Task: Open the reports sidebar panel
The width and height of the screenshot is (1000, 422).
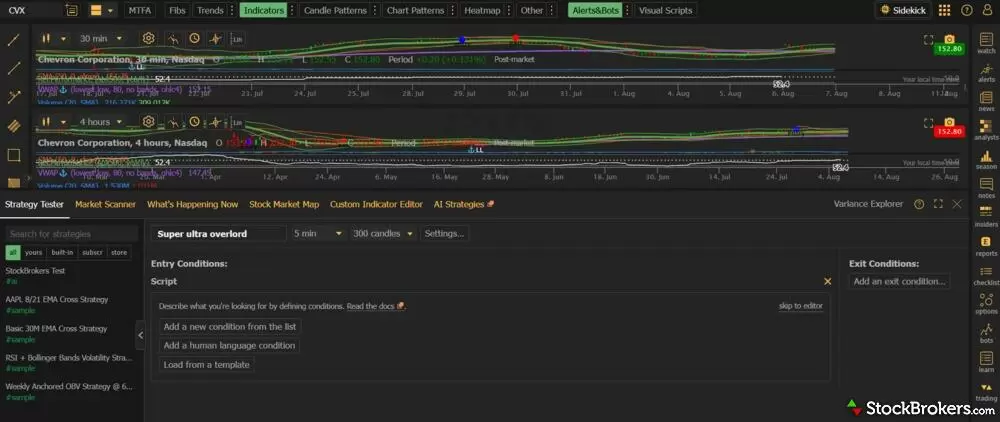Action: coord(986,245)
